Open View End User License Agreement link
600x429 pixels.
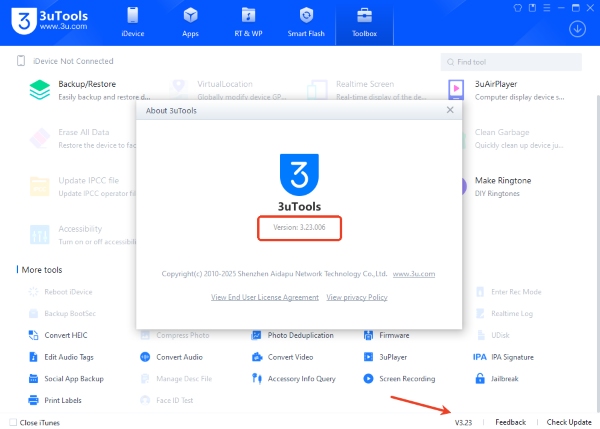click(x=265, y=297)
